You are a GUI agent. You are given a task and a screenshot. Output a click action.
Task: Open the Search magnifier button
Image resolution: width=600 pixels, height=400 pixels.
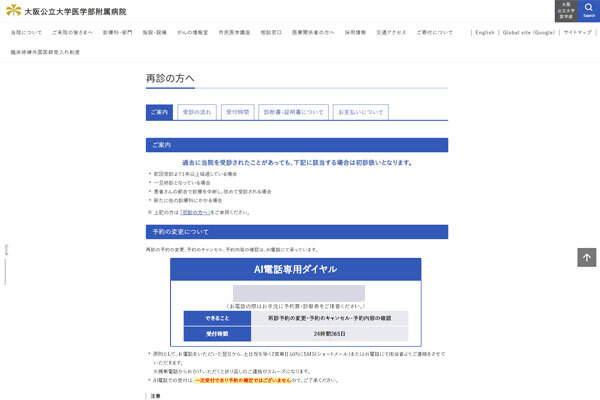click(589, 11)
